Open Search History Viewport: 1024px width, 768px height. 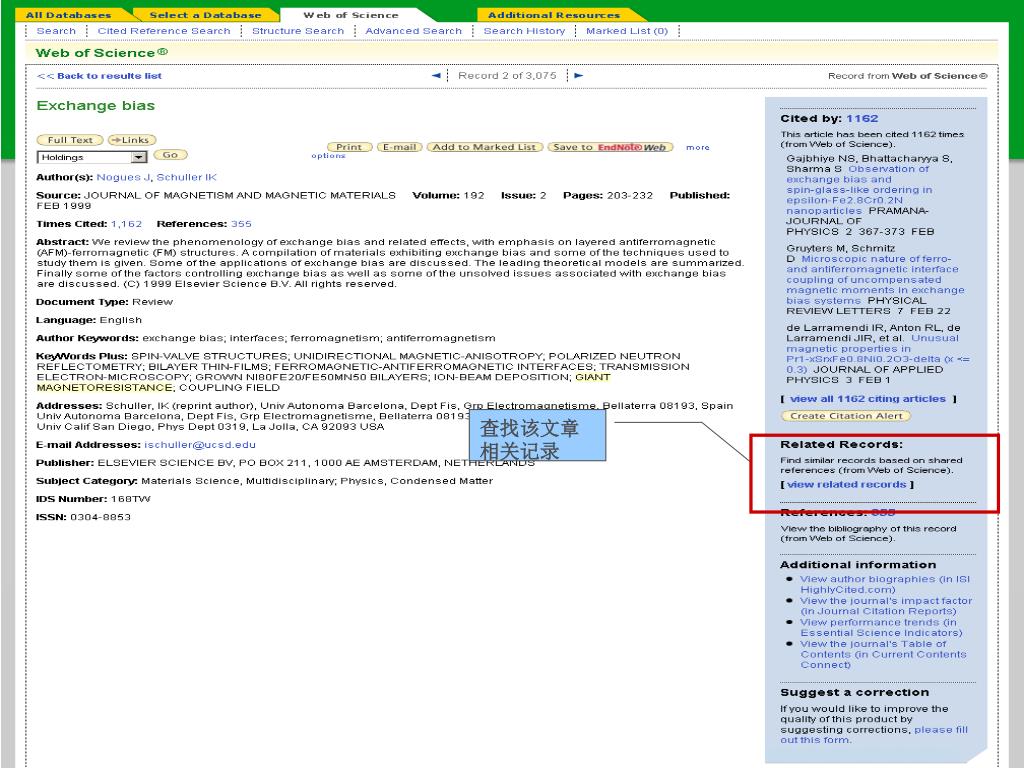coord(524,31)
